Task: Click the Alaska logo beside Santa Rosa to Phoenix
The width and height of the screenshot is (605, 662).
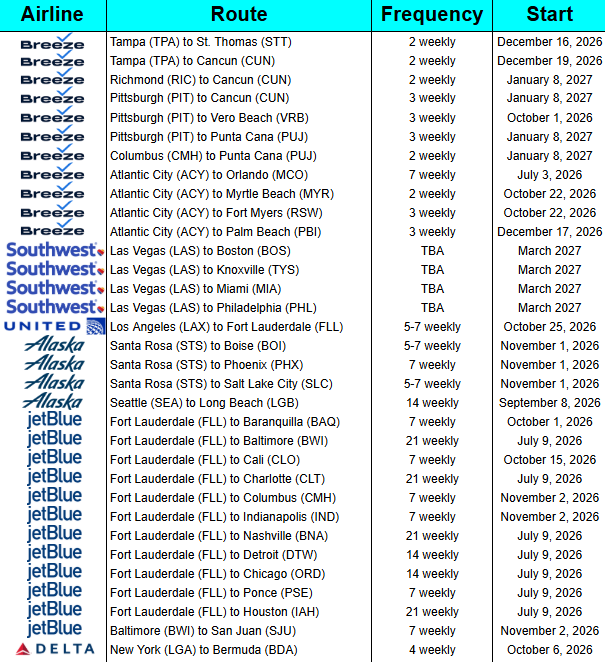Action: click(54, 364)
